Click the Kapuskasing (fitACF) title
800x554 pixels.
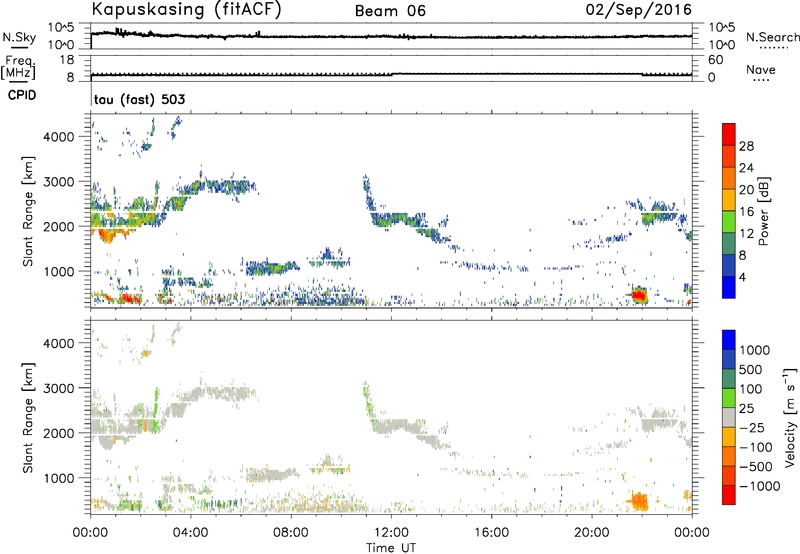click(187, 9)
